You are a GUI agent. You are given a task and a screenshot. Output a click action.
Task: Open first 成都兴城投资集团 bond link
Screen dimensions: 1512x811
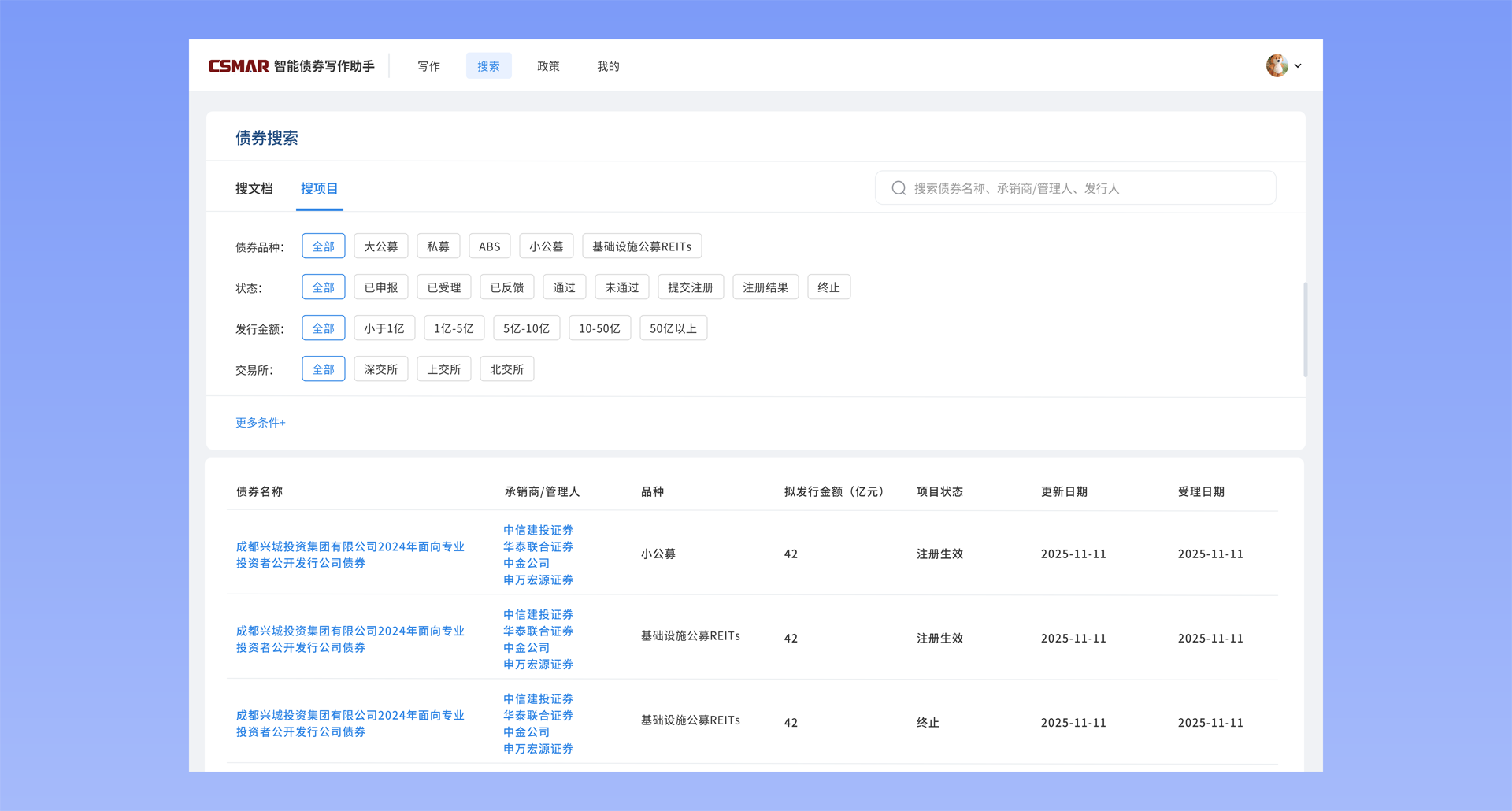(350, 554)
